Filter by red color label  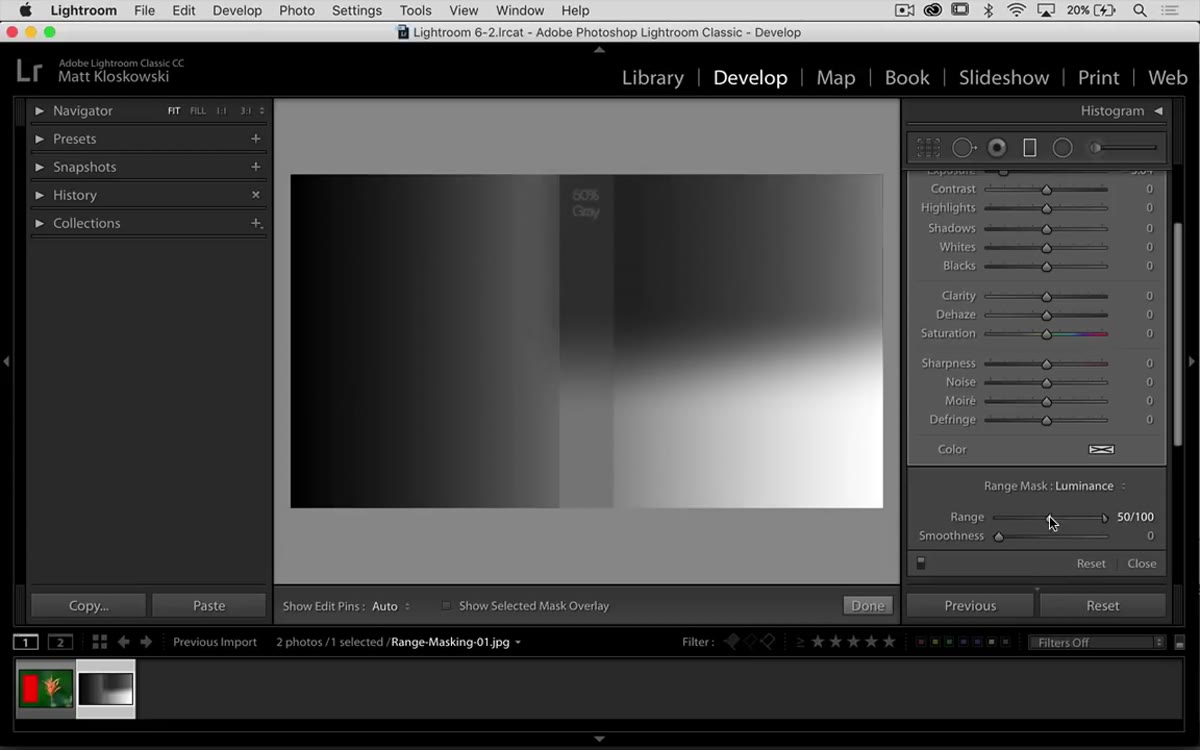(x=920, y=642)
